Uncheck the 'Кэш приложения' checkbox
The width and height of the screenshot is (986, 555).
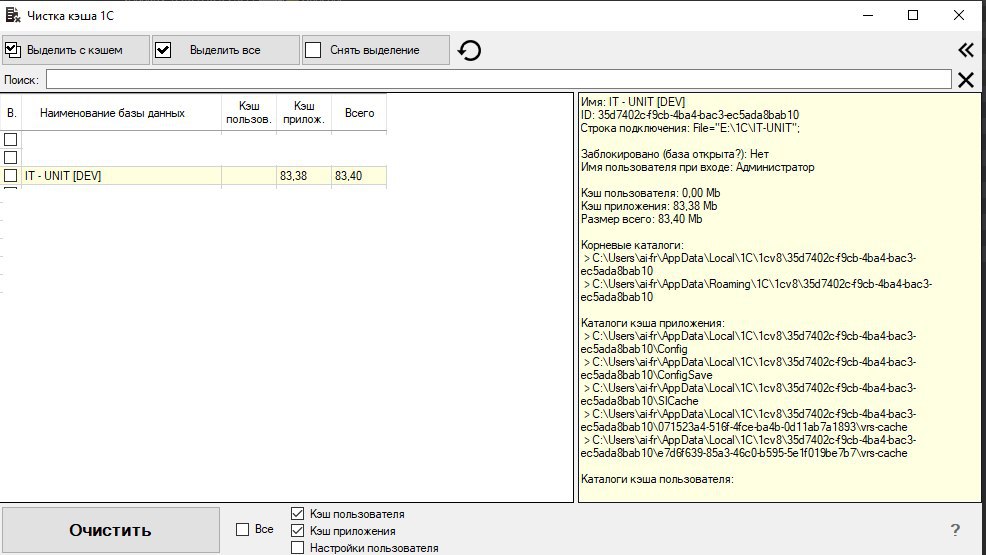[x=297, y=530]
